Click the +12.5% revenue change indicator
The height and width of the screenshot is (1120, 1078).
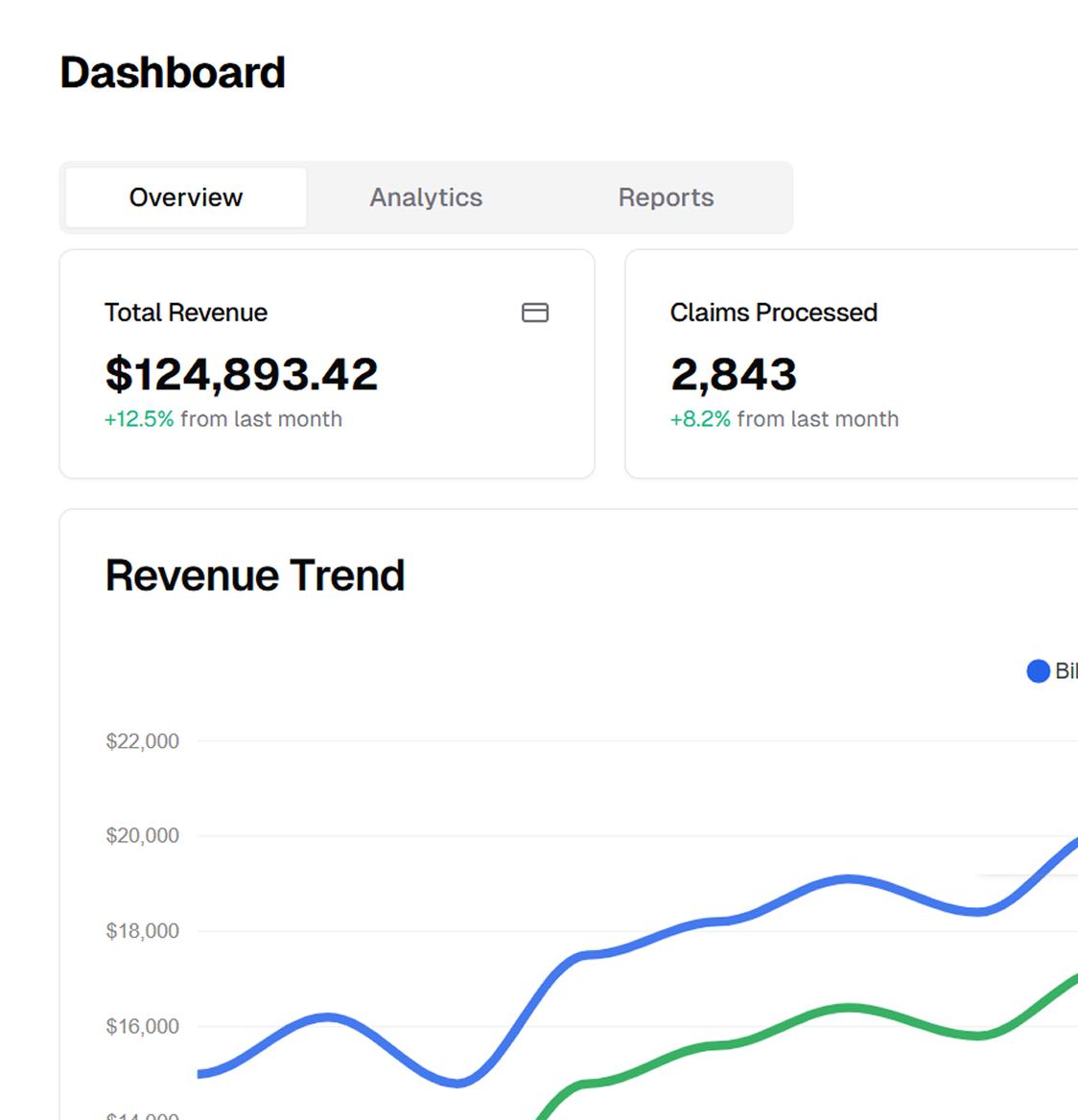pyautogui.click(x=139, y=419)
